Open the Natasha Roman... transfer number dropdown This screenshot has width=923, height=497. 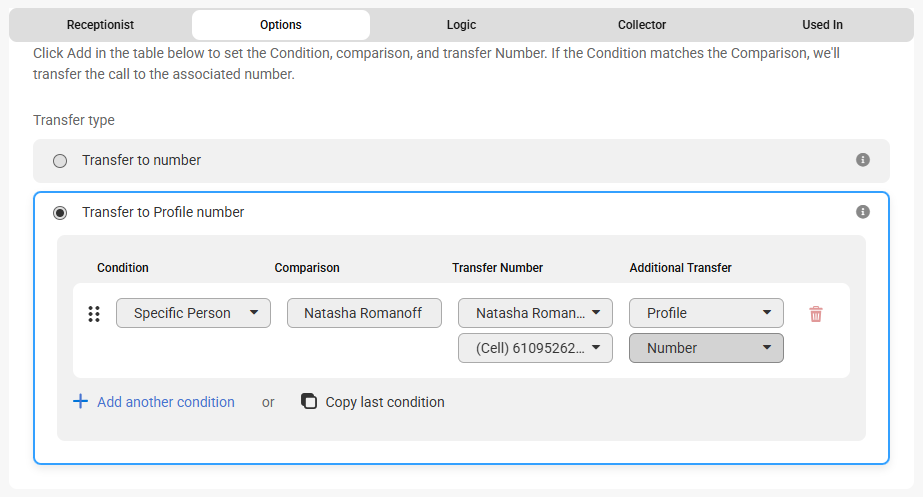coord(535,313)
